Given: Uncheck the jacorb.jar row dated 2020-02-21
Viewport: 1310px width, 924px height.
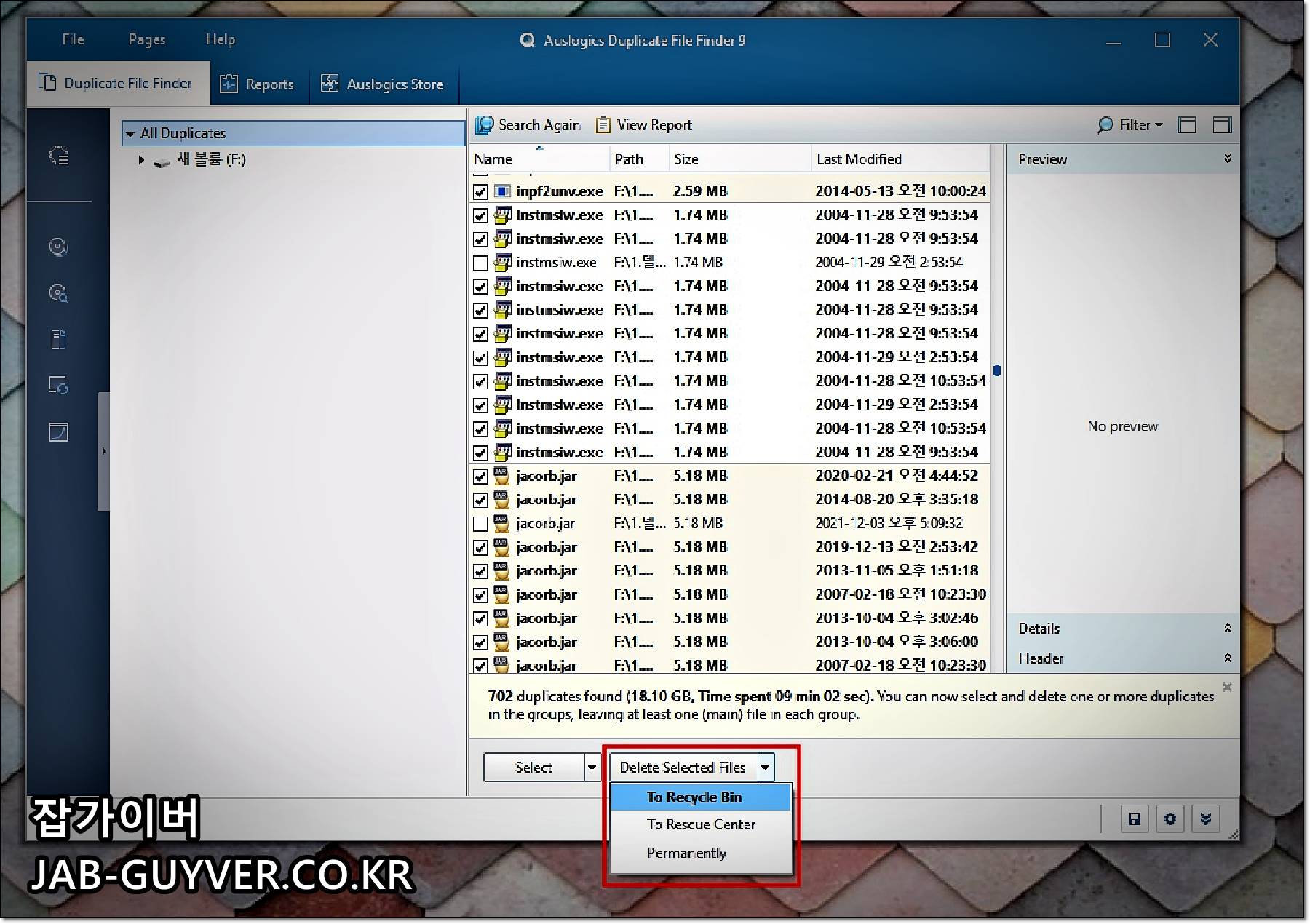Looking at the screenshot, I should (x=480, y=477).
